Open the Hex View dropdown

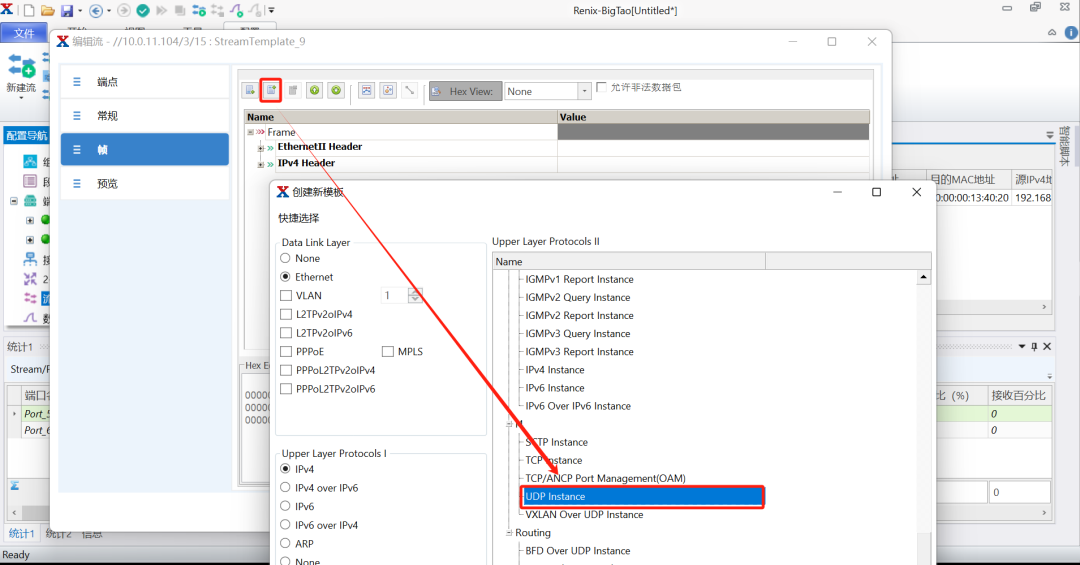pos(585,91)
